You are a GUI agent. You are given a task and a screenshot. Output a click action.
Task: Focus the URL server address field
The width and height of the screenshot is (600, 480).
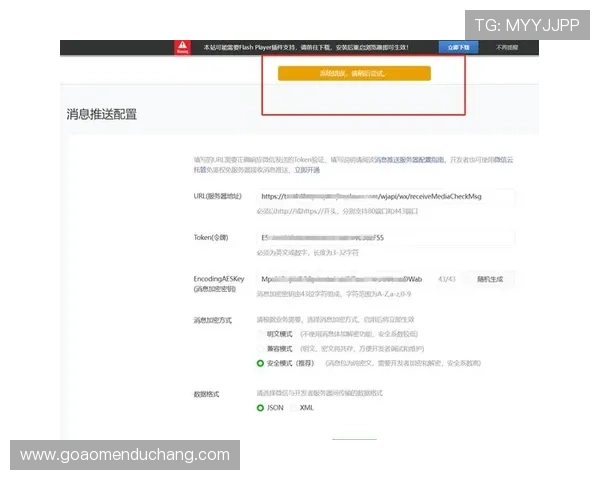point(385,196)
